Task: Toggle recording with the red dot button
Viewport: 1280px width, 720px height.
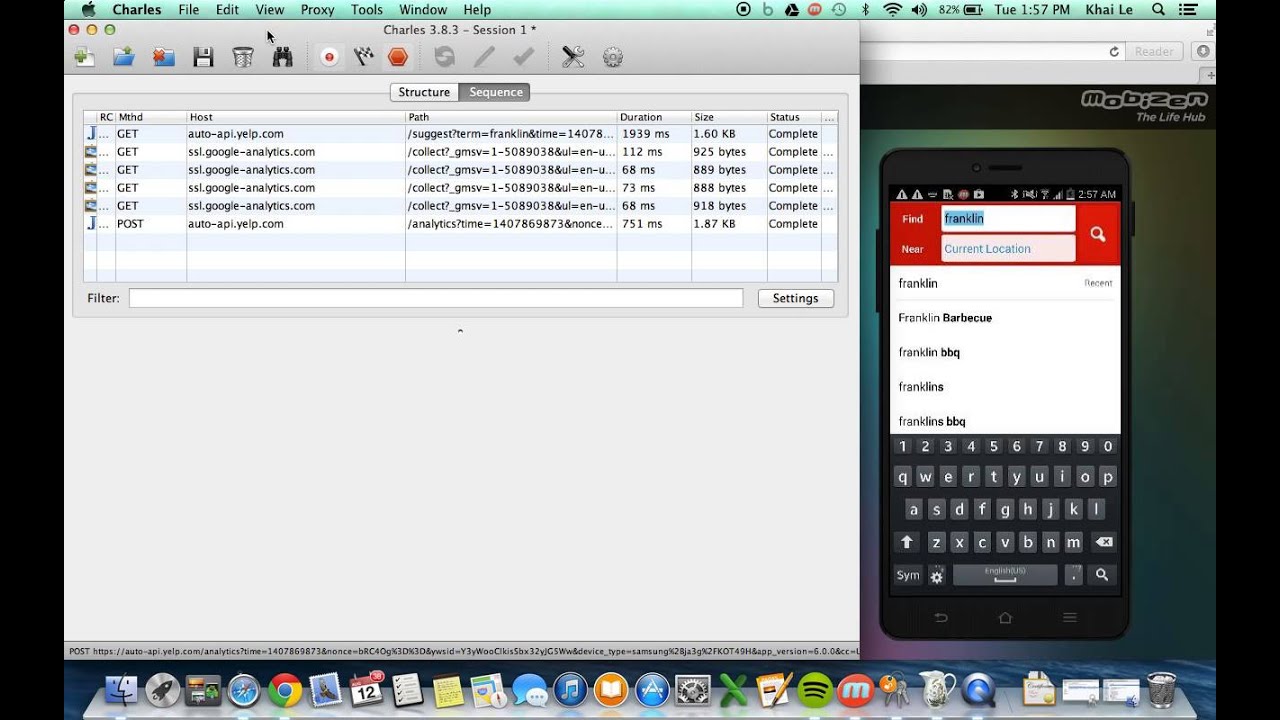Action: [329, 57]
